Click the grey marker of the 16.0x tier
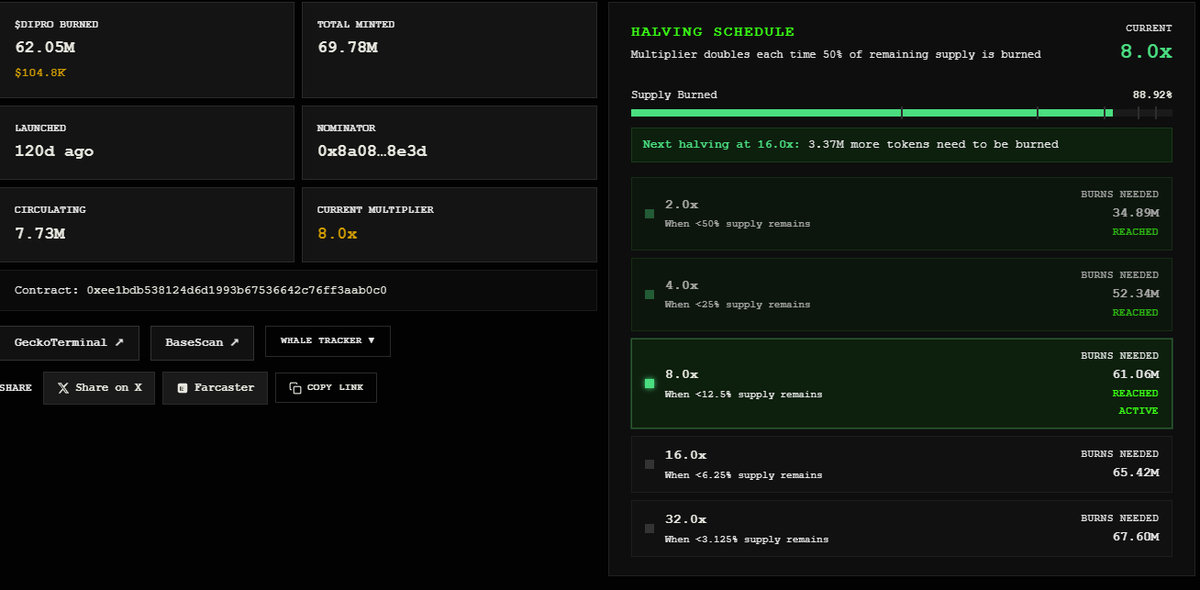The height and width of the screenshot is (590, 1200). click(650, 464)
